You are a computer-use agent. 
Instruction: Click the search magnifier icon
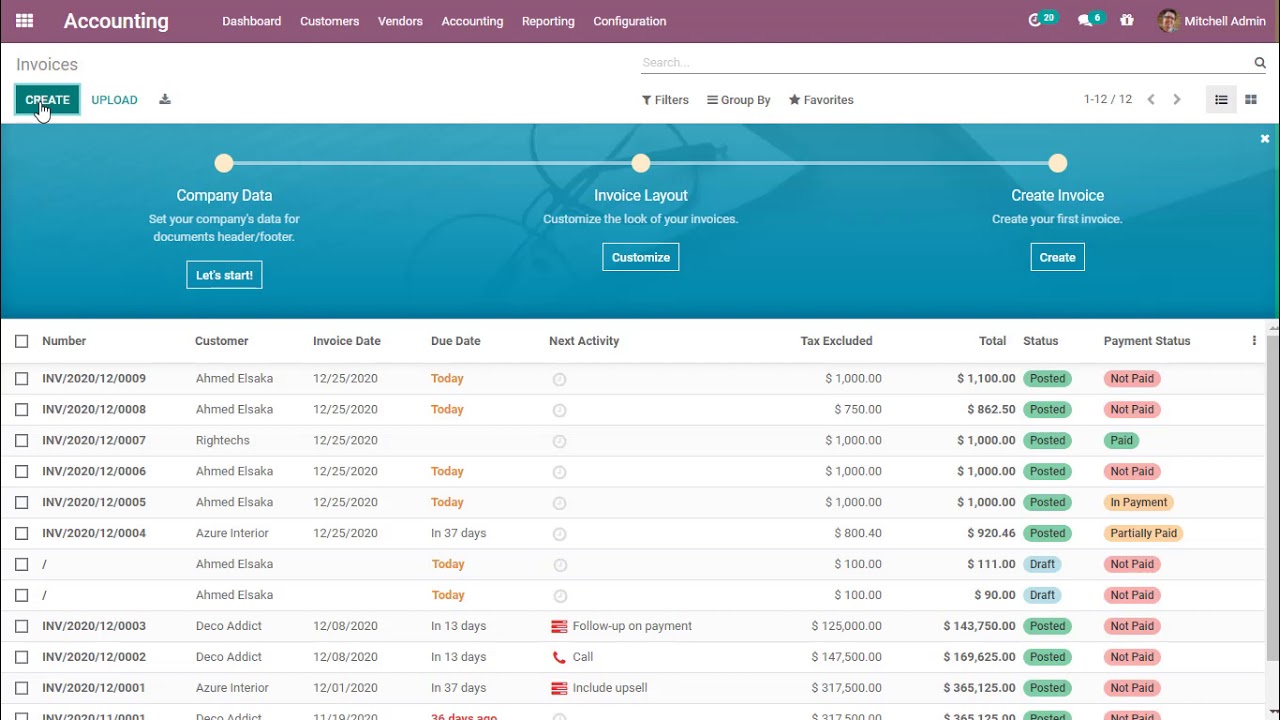1260,62
